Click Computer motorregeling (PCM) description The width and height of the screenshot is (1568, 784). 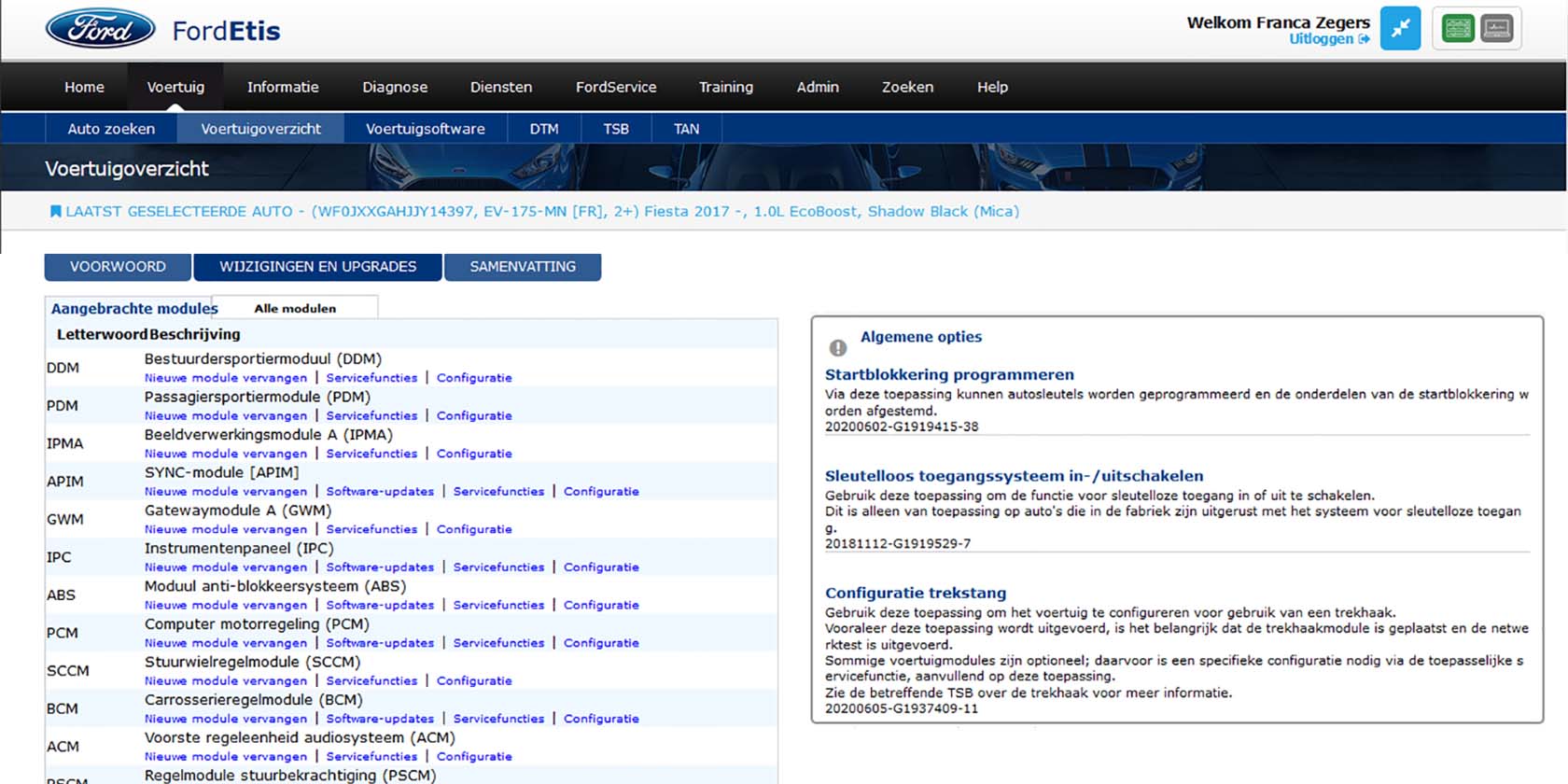(257, 624)
